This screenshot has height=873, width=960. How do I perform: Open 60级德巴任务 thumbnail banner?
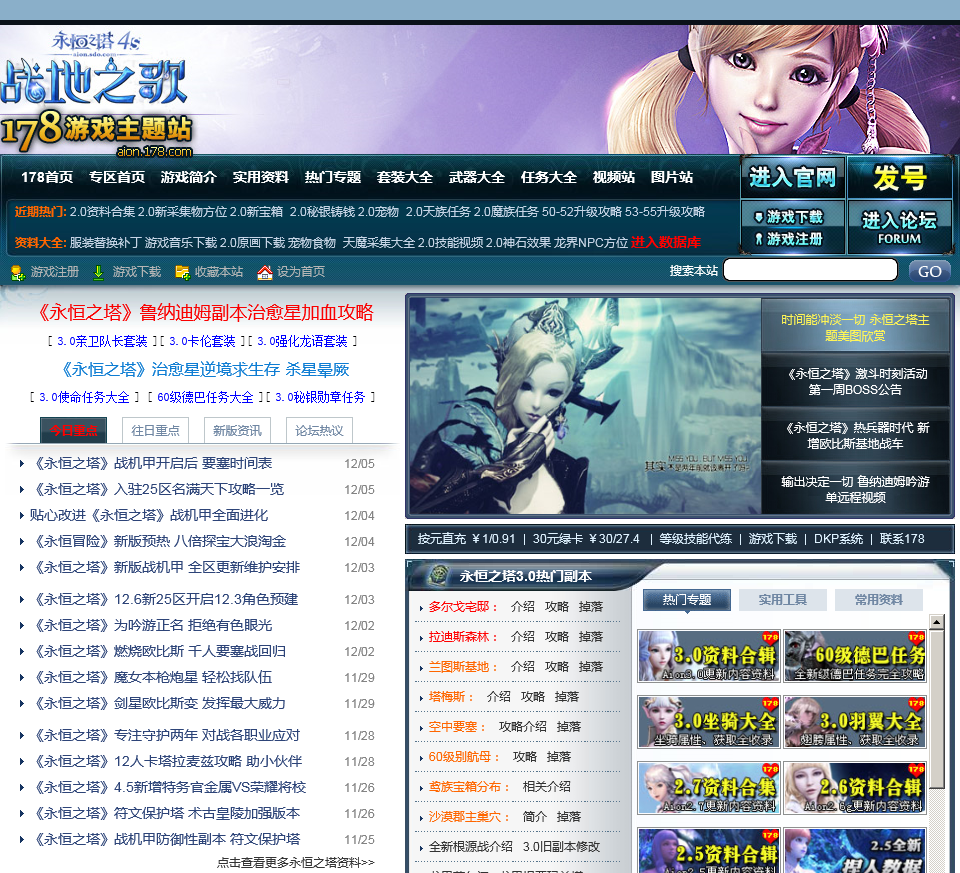855,656
